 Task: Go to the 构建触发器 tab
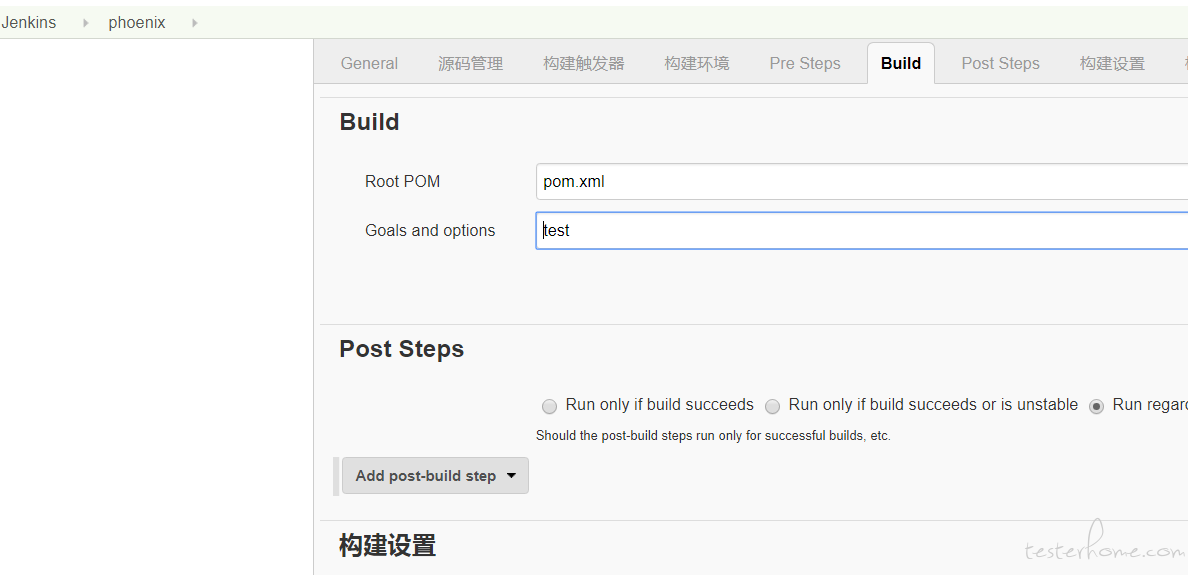click(584, 64)
